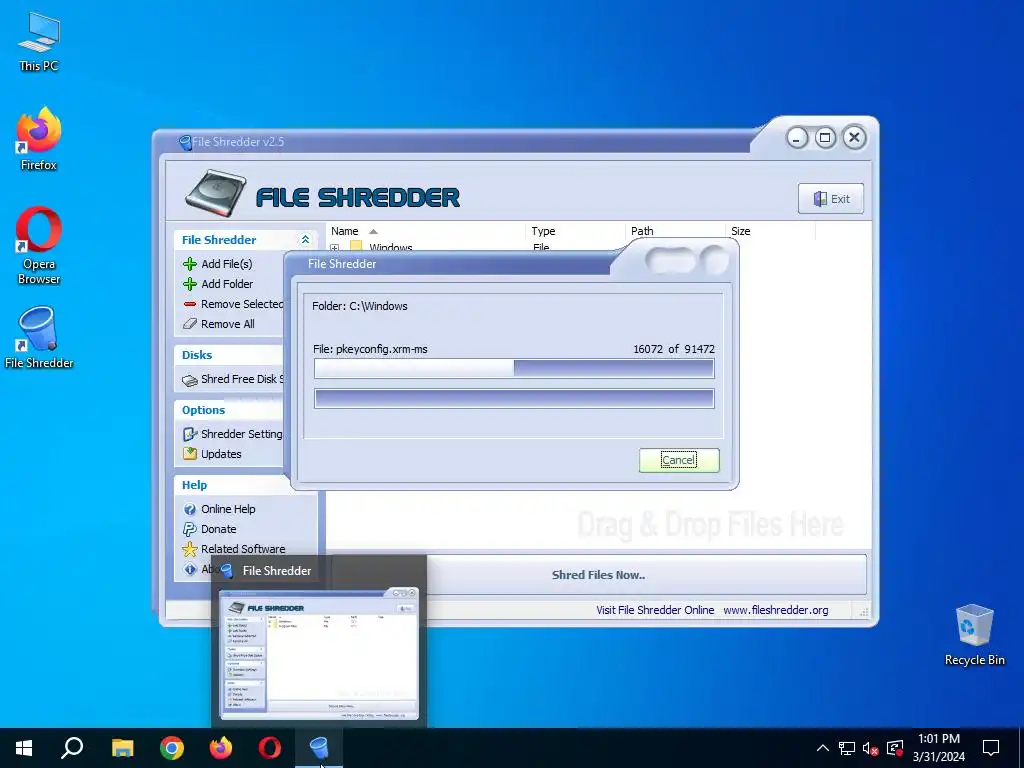The image size is (1024, 768).
Task: Click pkeyconfig.xrm-ms file progress bar
Action: click(x=514, y=368)
